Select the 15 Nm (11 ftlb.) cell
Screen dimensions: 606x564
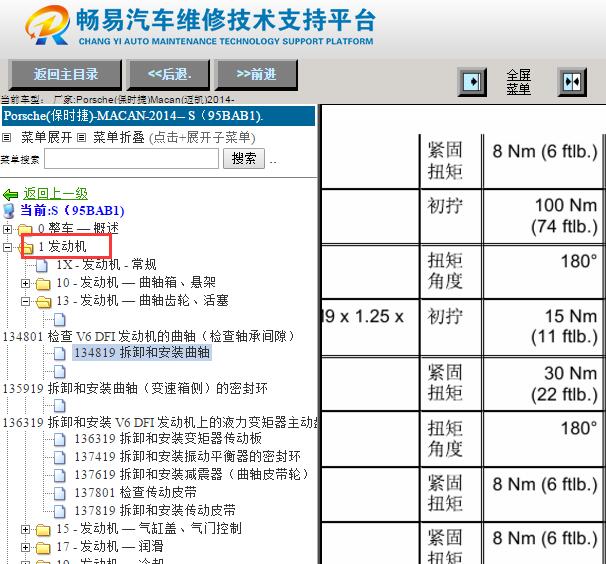pyautogui.click(x=543, y=327)
